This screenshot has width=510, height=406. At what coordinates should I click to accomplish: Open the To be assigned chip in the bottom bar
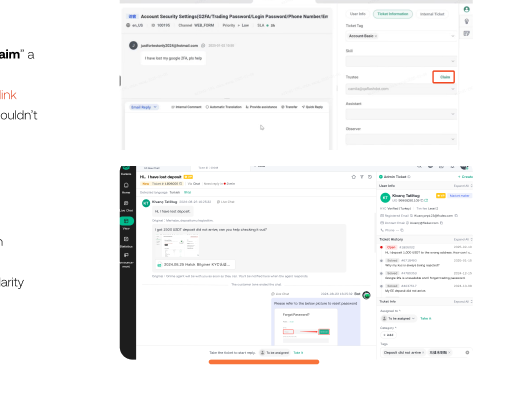tap(274, 353)
